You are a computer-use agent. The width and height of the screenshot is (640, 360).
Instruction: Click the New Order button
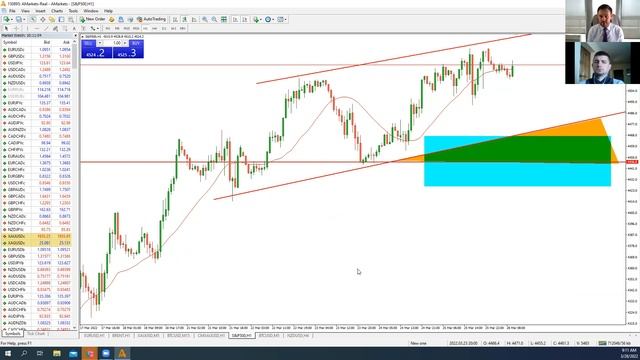coord(93,19)
